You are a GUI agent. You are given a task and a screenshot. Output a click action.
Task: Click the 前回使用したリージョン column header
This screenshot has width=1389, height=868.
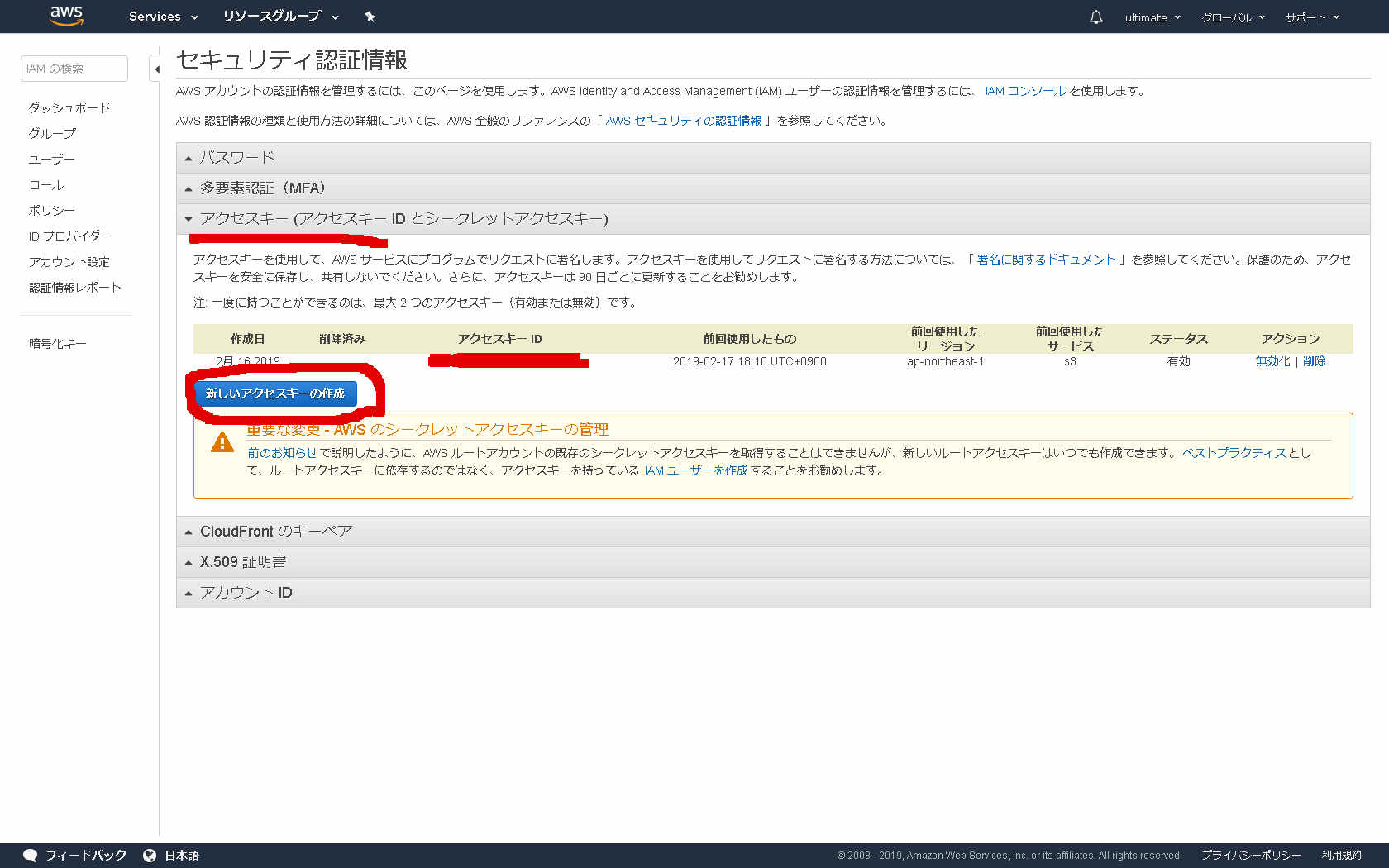946,339
